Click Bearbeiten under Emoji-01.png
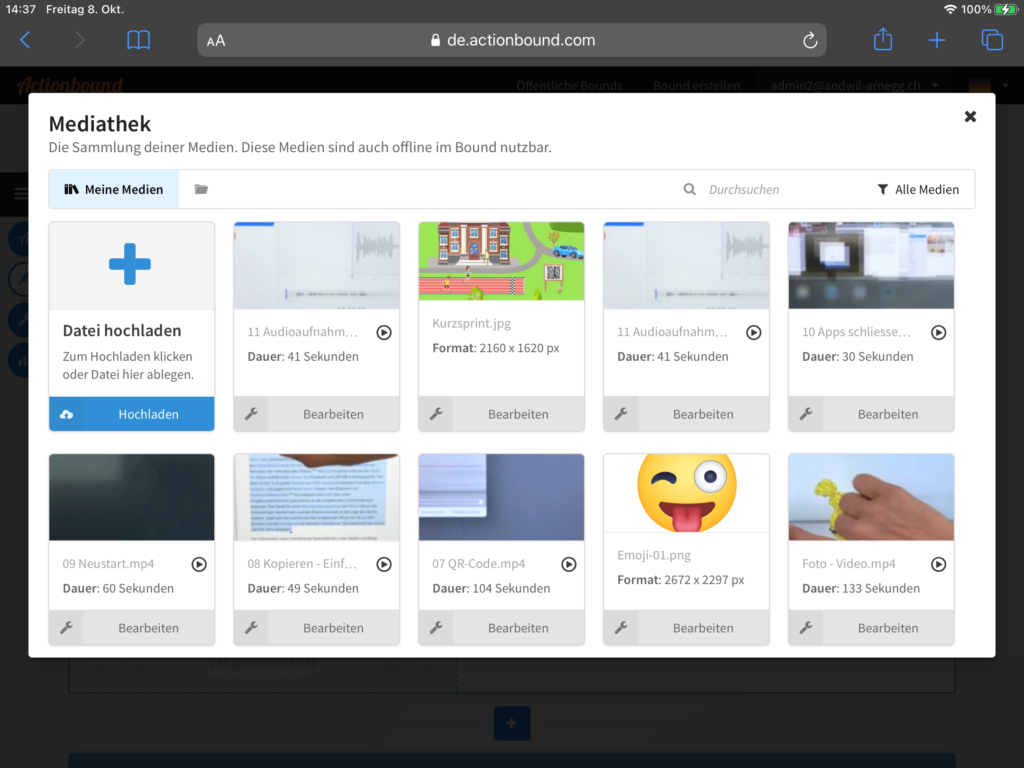1024x768 pixels. [703, 628]
